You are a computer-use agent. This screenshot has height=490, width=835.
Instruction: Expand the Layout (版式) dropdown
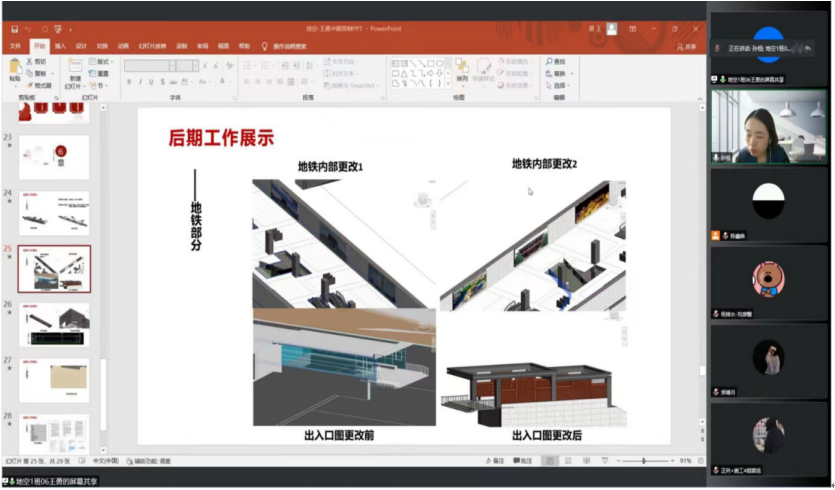click(101, 62)
